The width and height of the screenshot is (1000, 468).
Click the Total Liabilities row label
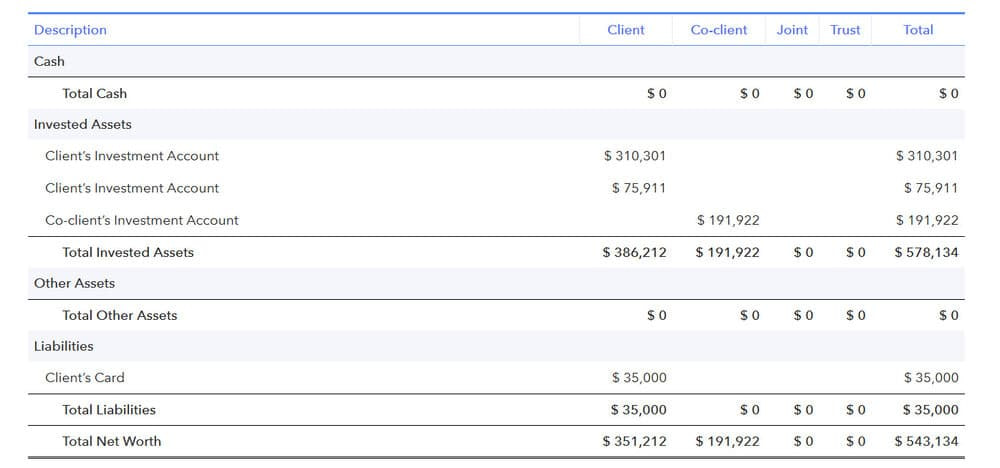(x=109, y=410)
